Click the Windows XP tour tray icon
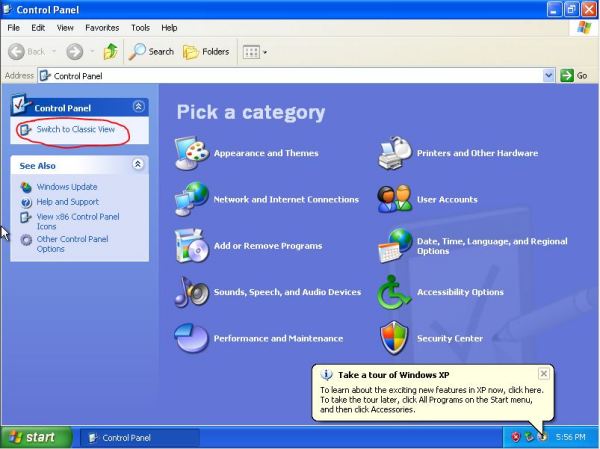The width and height of the screenshot is (600, 449). [x=543, y=437]
